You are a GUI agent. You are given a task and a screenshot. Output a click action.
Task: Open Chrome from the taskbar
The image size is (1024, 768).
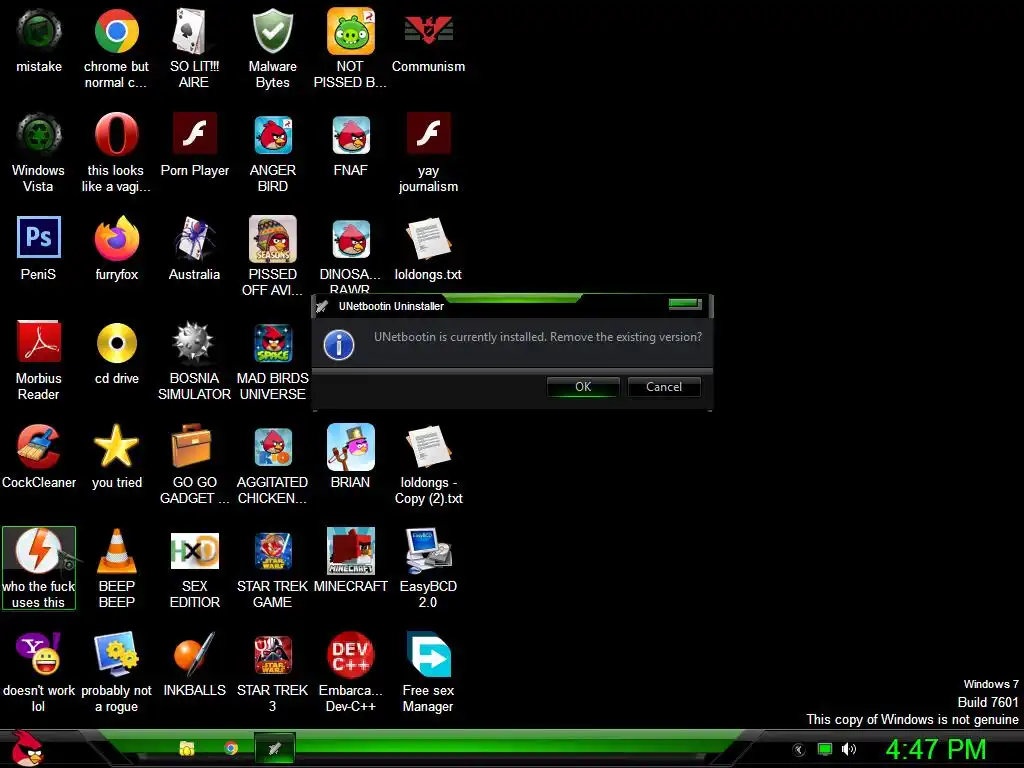click(231, 748)
